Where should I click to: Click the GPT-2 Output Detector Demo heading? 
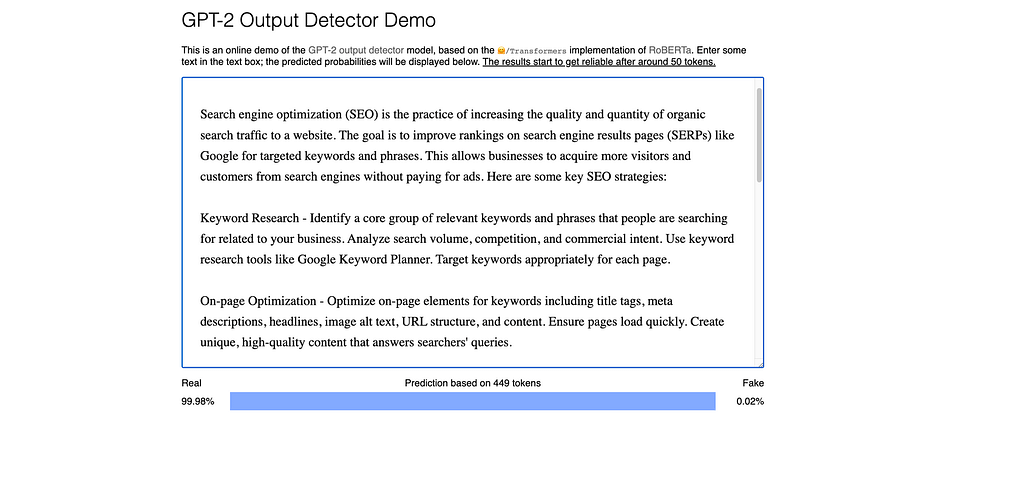pos(308,20)
